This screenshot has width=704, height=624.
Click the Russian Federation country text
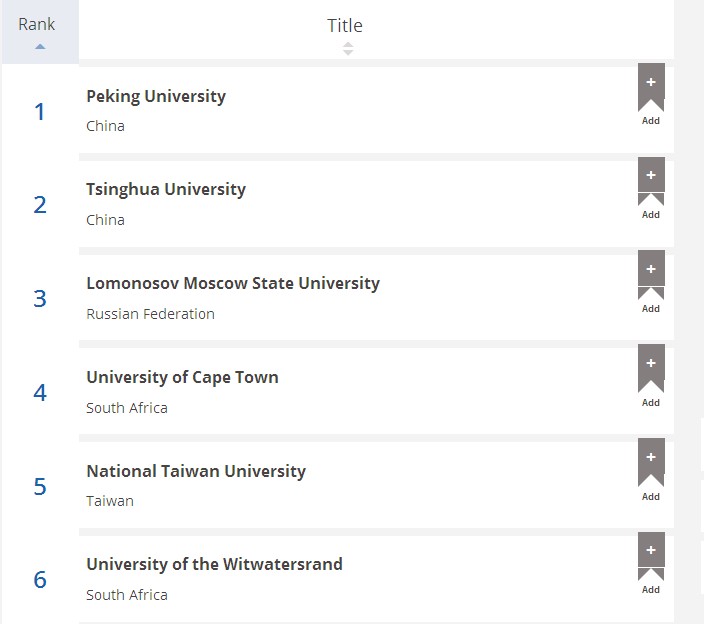pos(150,314)
